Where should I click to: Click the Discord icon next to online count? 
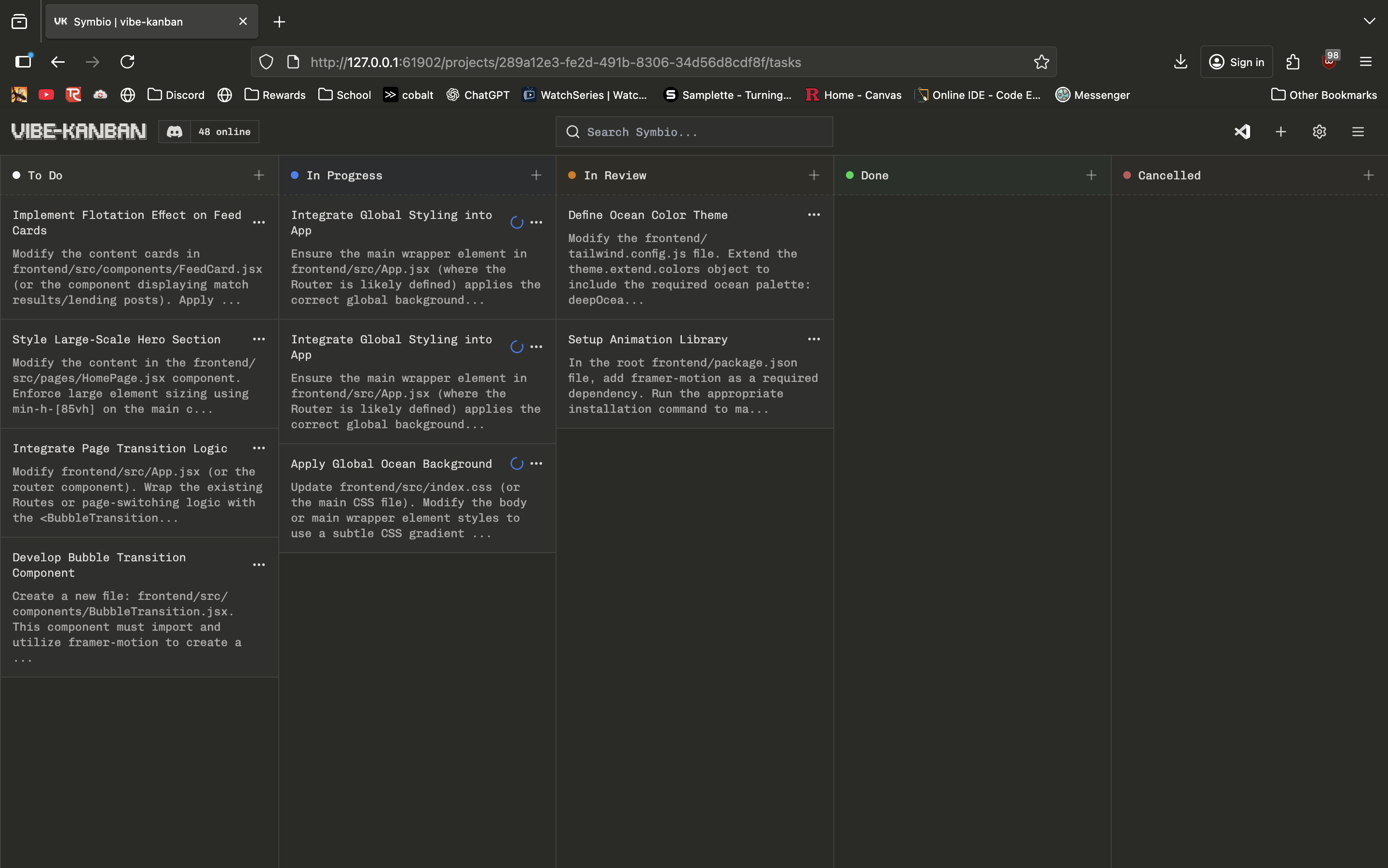[x=175, y=132]
